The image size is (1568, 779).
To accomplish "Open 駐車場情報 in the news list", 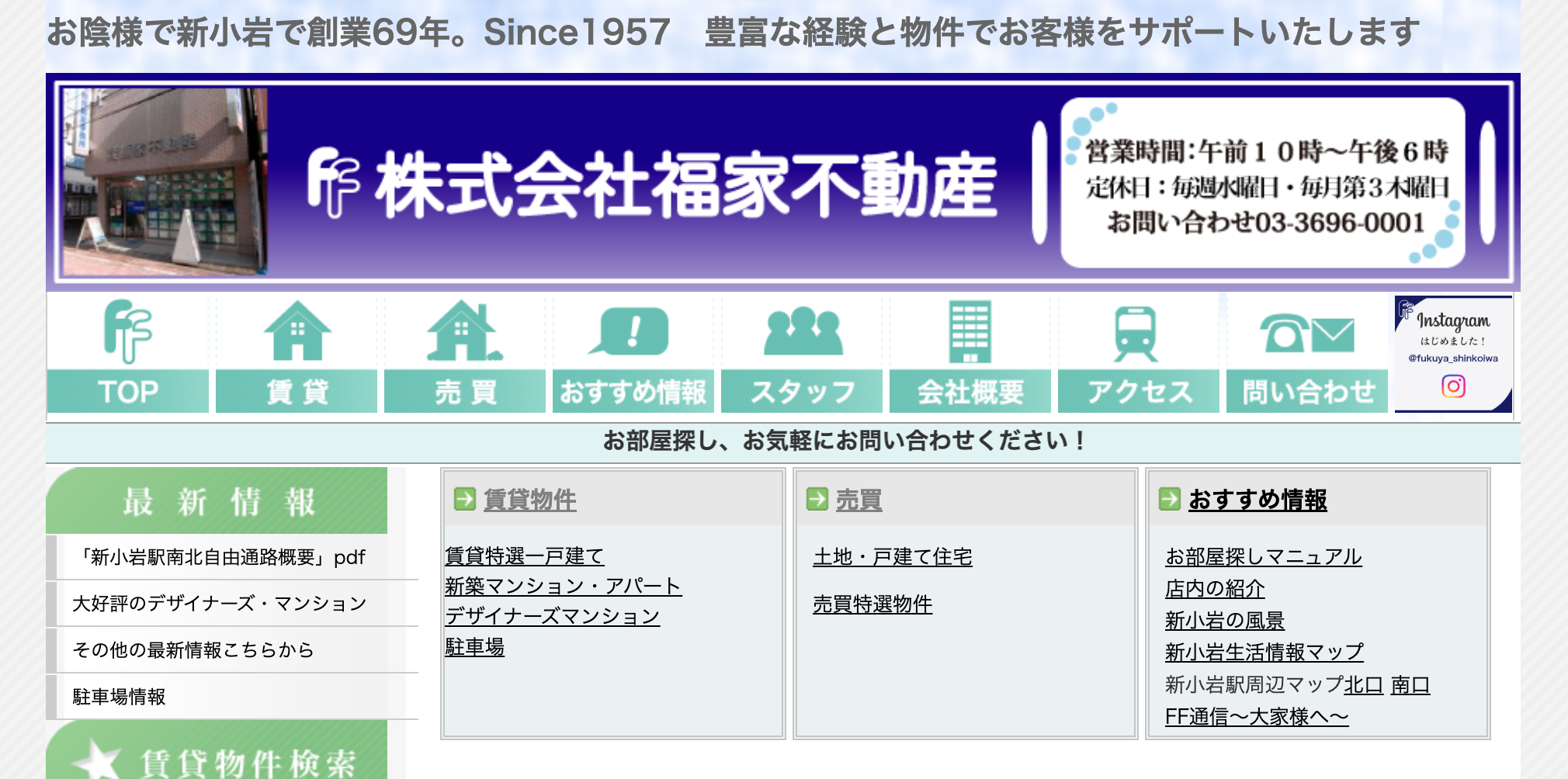I will pyautogui.click(x=119, y=697).
